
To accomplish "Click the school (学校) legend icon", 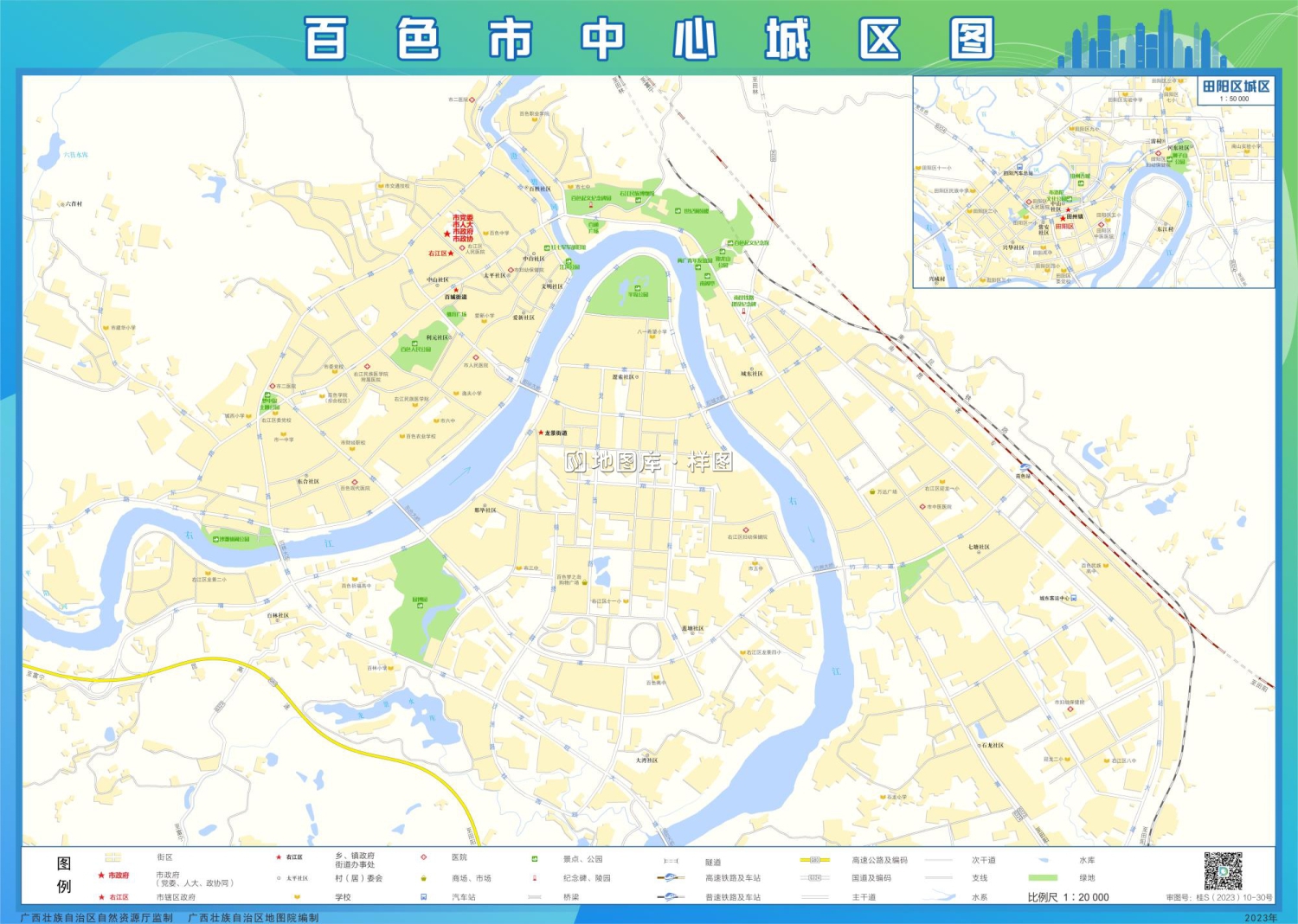I will coord(296,896).
